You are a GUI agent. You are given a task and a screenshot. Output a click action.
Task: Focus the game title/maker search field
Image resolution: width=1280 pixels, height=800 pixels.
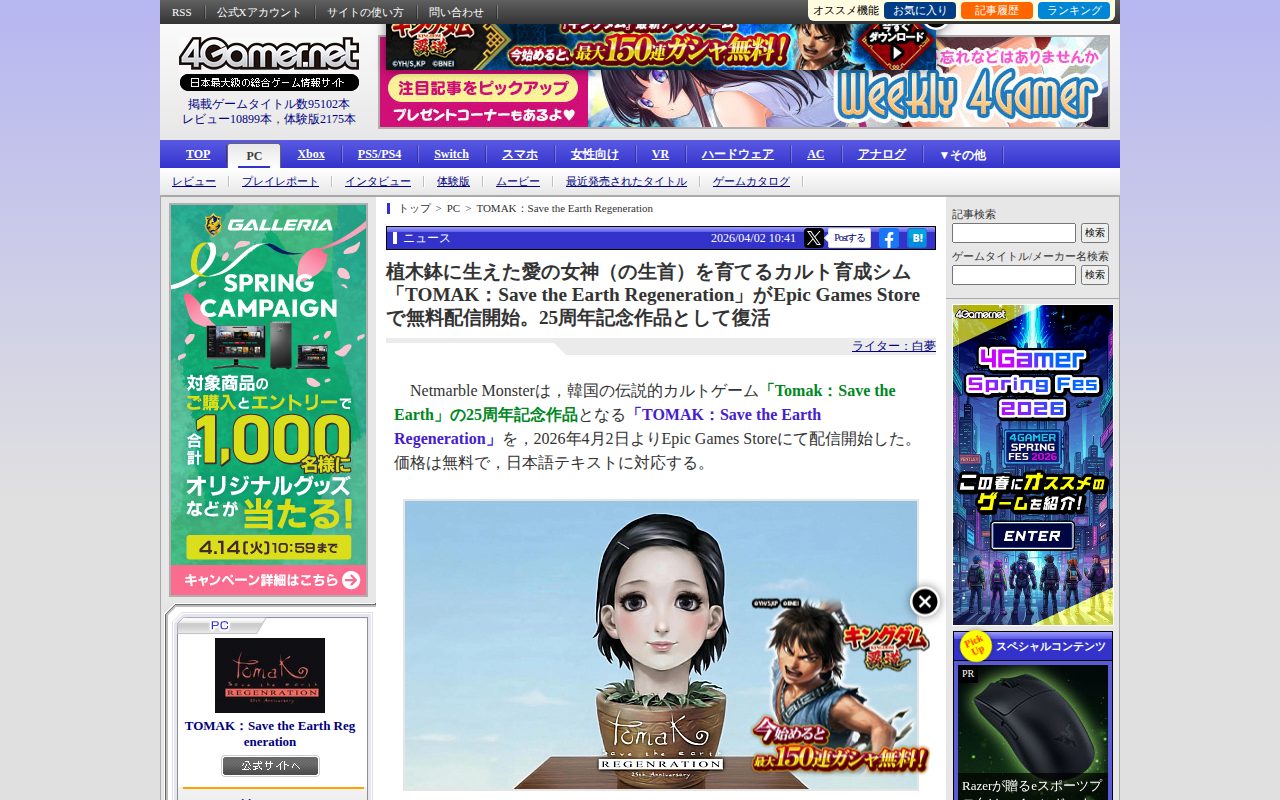coord(1014,275)
